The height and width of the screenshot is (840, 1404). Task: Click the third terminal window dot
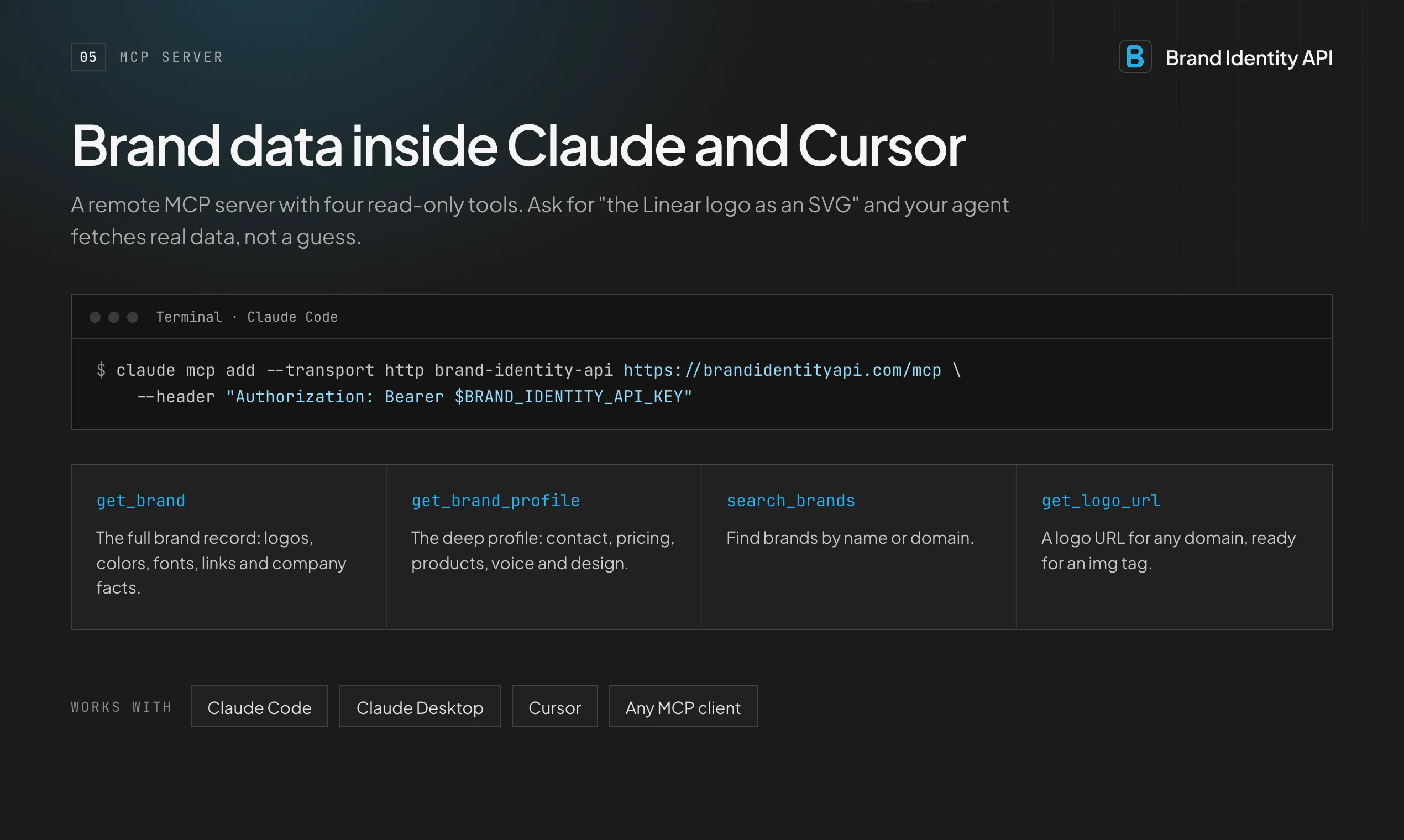(x=133, y=317)
